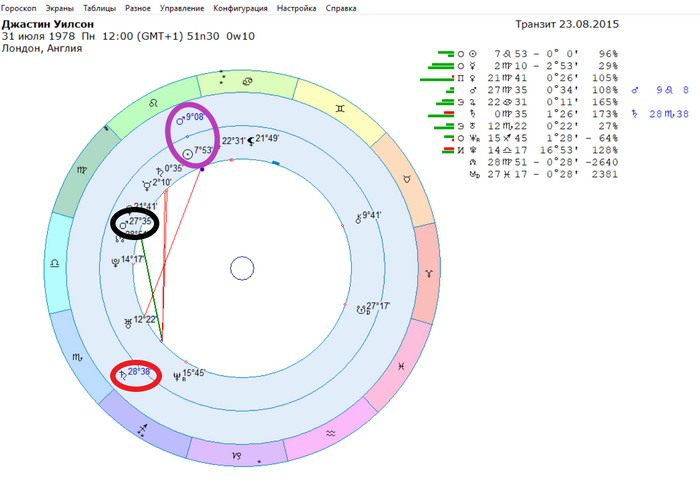
Task: Open the Таблицы menu
Action: tap(99, 8)
